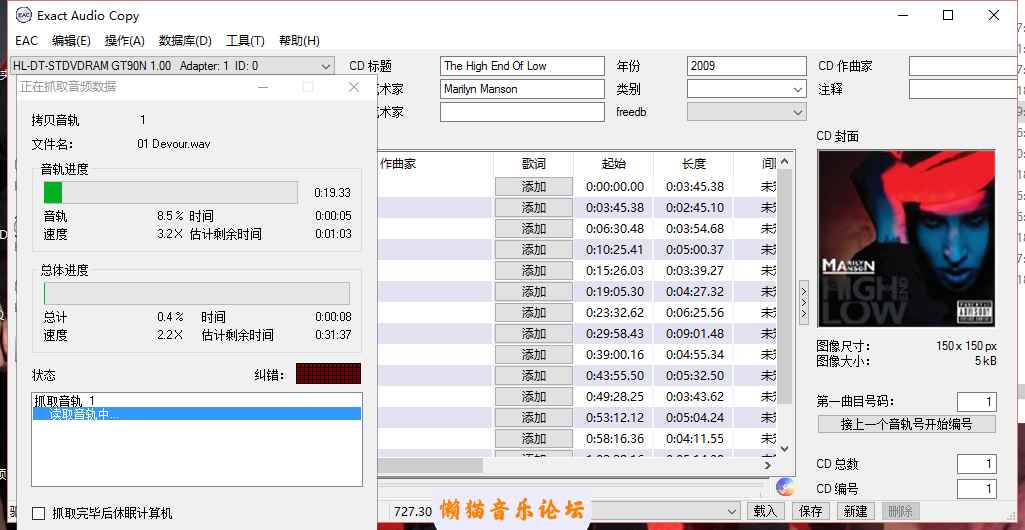Click the CD 标题 field with The High End Of Low
Image resolution: width=1025 pixels, height=530 pixels.
pyautogui.click(x=522, y=65)
